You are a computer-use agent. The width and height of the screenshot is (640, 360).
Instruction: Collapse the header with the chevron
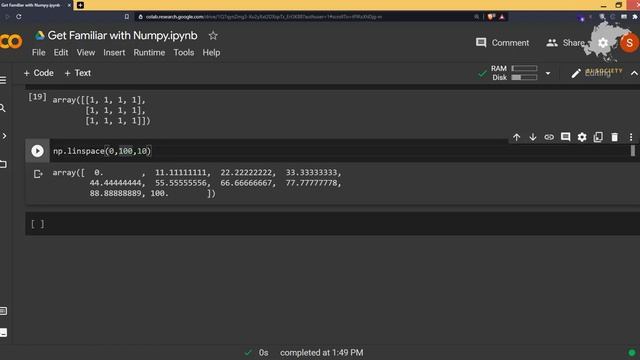(x=634, y=73)
